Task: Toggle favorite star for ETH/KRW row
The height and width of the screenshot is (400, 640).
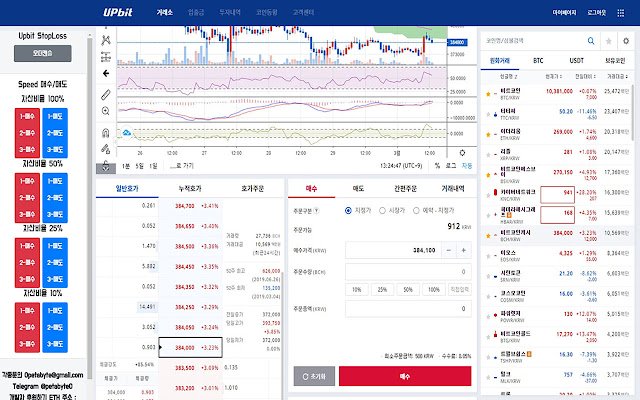Action: (488, 135)
